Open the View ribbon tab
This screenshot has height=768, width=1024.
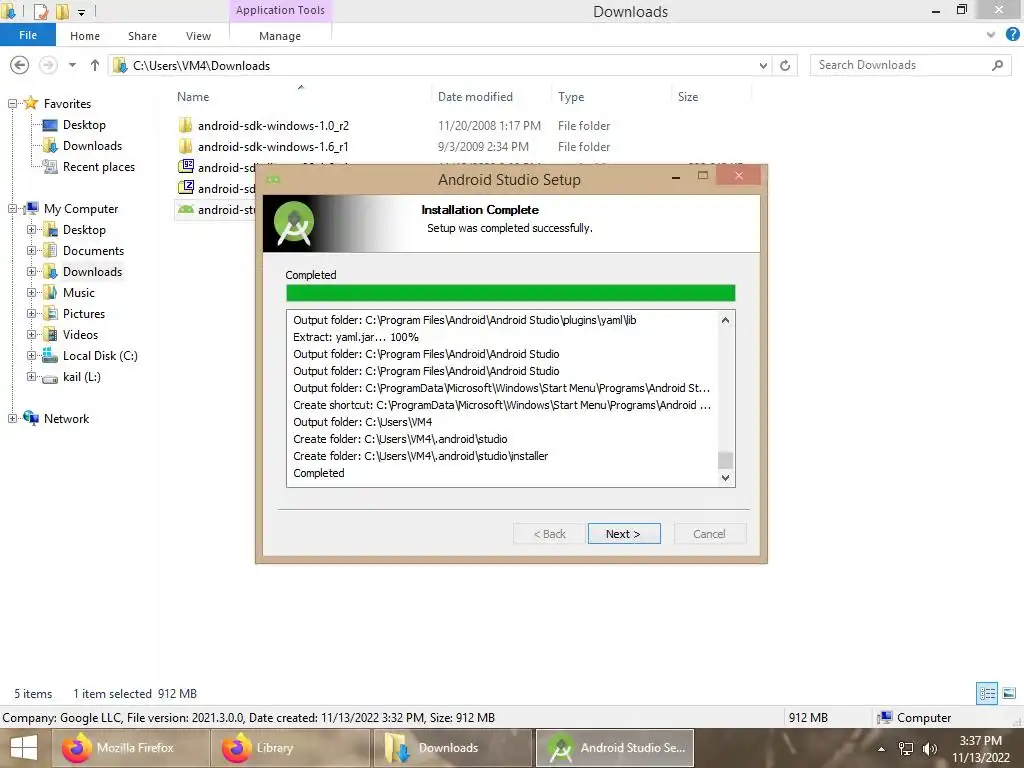coord(198,36)
